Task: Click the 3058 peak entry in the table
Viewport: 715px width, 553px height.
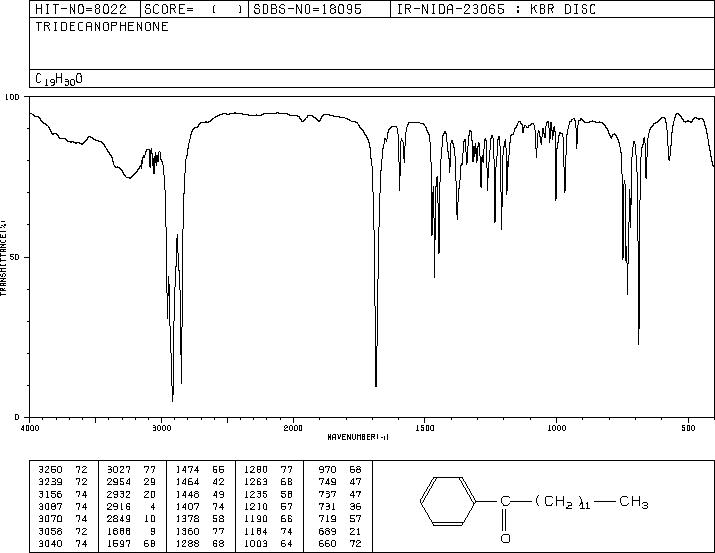Action: pos(63,532)
